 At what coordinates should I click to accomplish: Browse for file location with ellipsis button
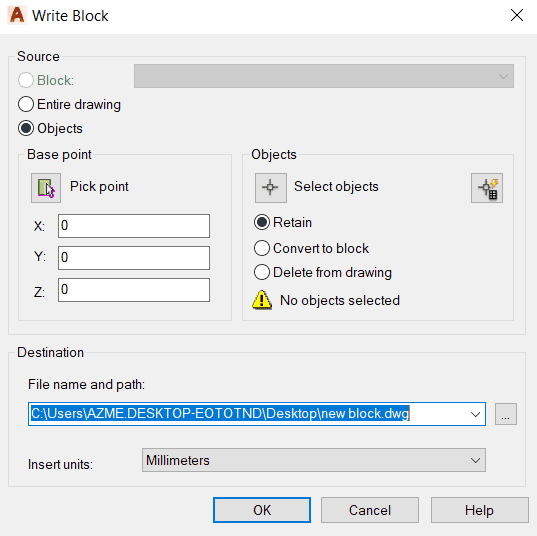point(505,414)
